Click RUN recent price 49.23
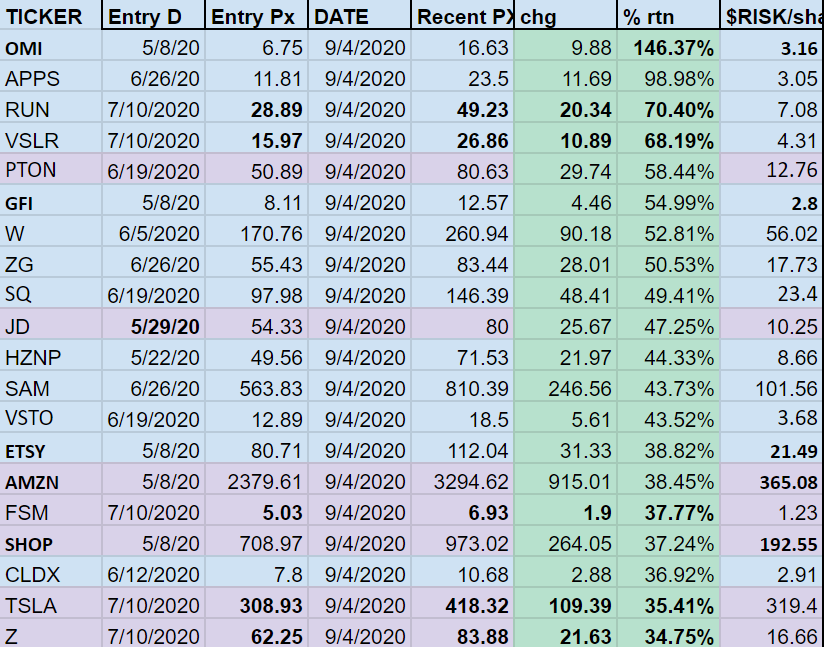 [x=462, y=107]
